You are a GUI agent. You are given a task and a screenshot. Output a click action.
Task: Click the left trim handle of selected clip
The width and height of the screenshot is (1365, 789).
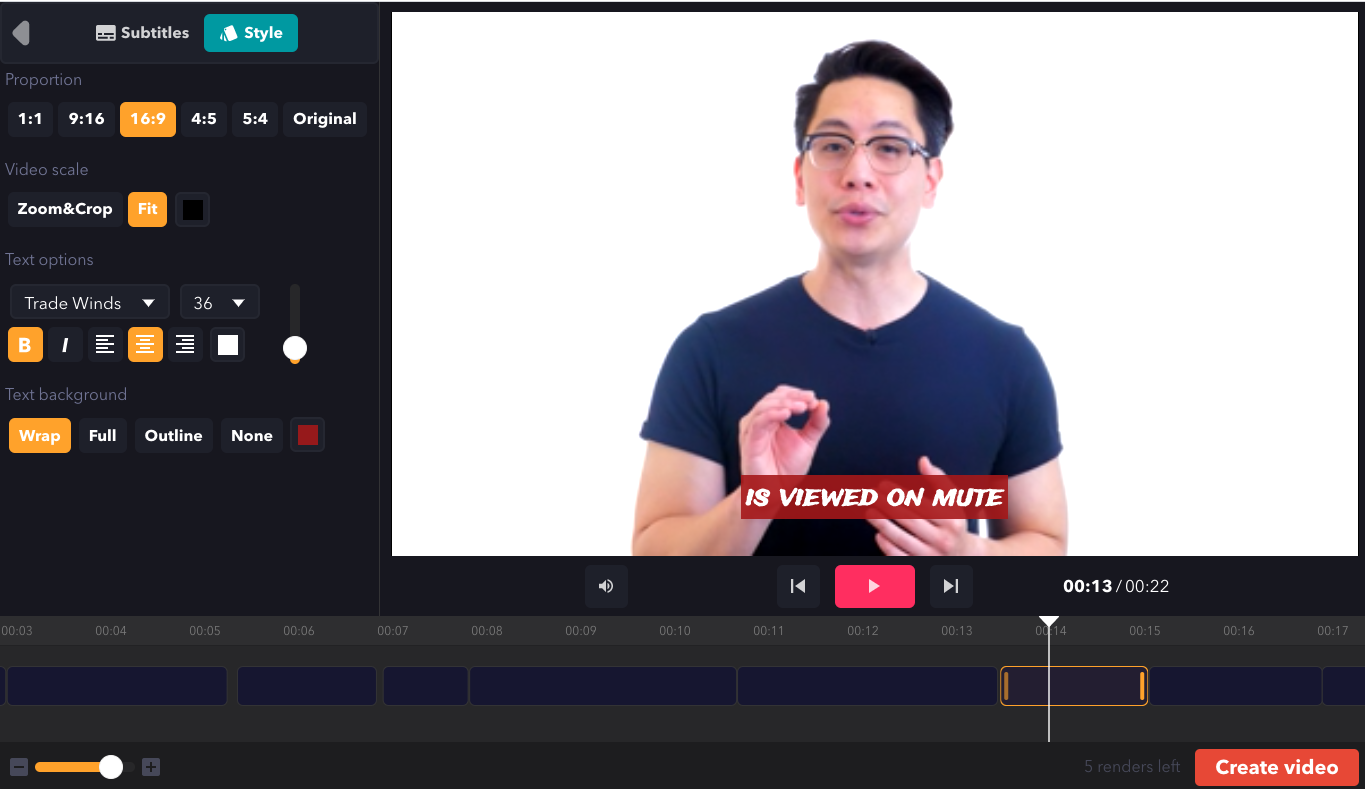pos(1006,686)
